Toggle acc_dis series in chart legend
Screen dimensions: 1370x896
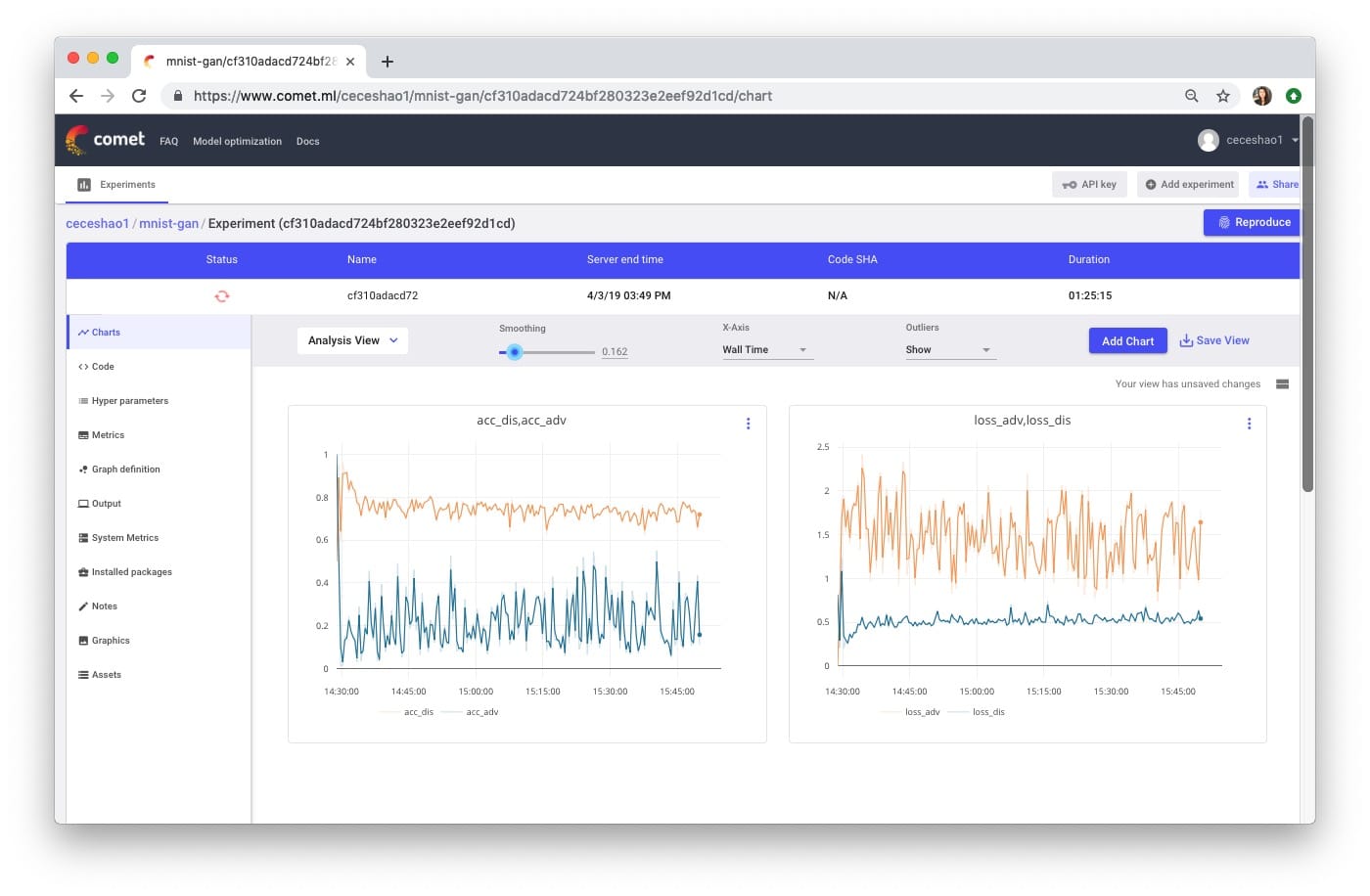[418, 712]
